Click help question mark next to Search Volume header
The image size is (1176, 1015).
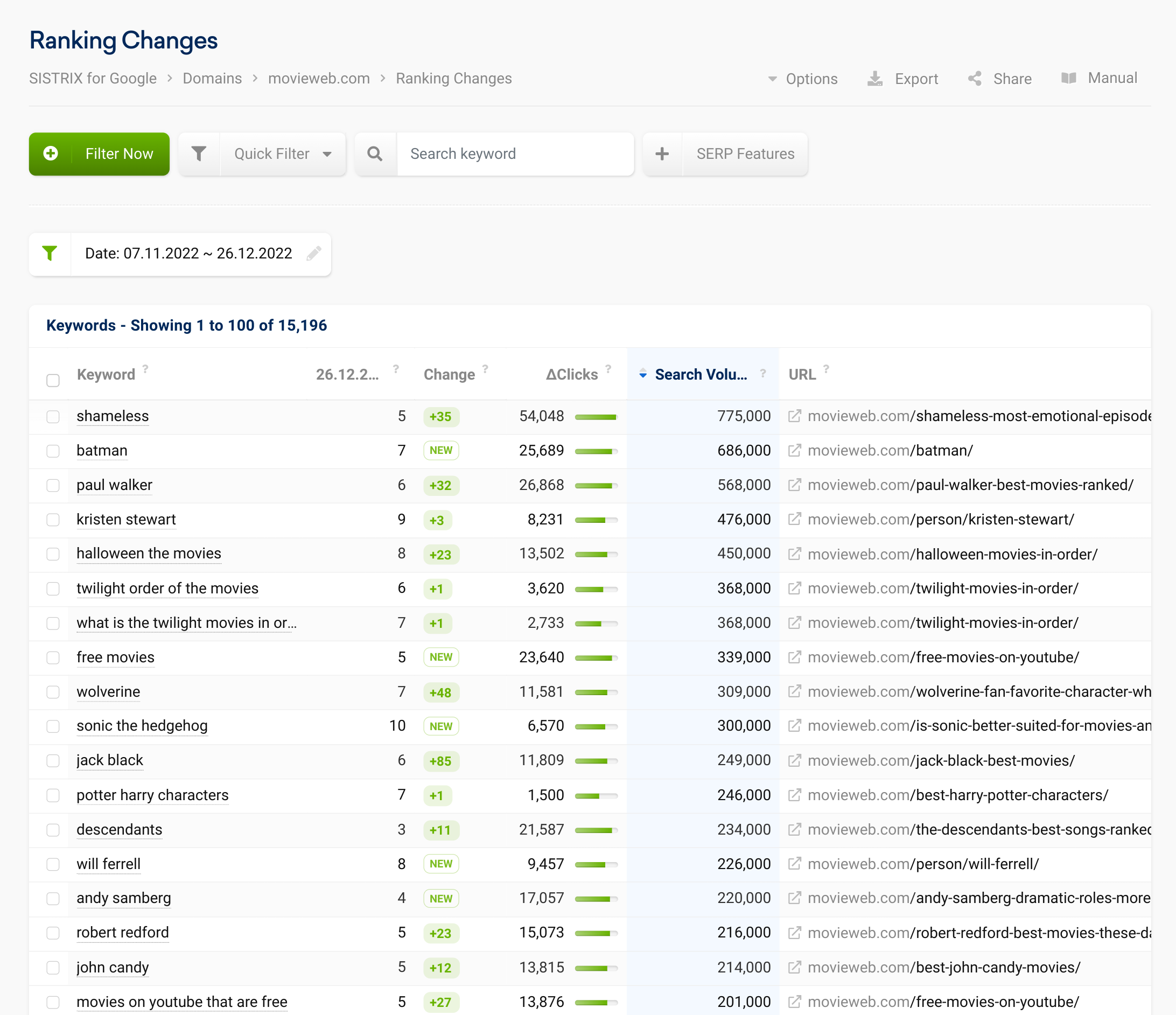763,373
